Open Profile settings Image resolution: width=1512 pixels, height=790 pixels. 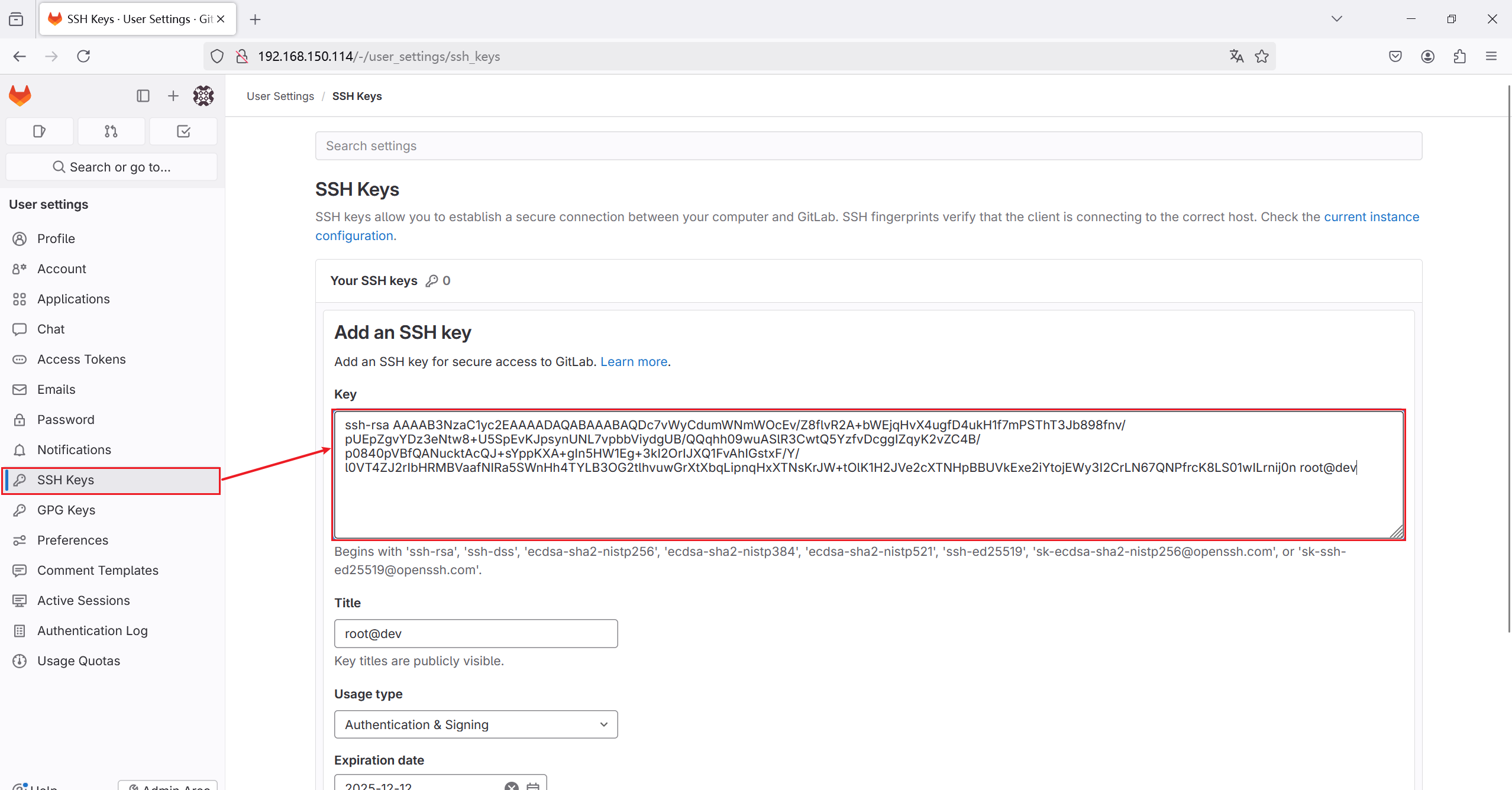click(111, 238)
